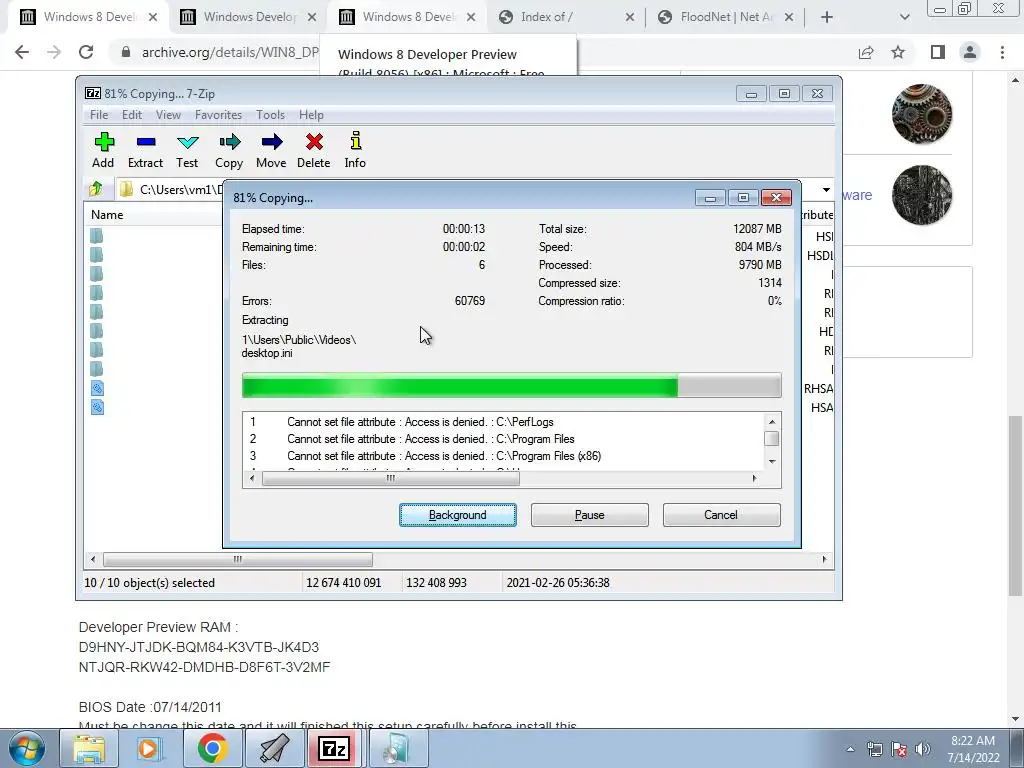The height and width of the screenshot is (768, 1024).
Task: Click the Test toolbar icon
Action: (187, 150)
